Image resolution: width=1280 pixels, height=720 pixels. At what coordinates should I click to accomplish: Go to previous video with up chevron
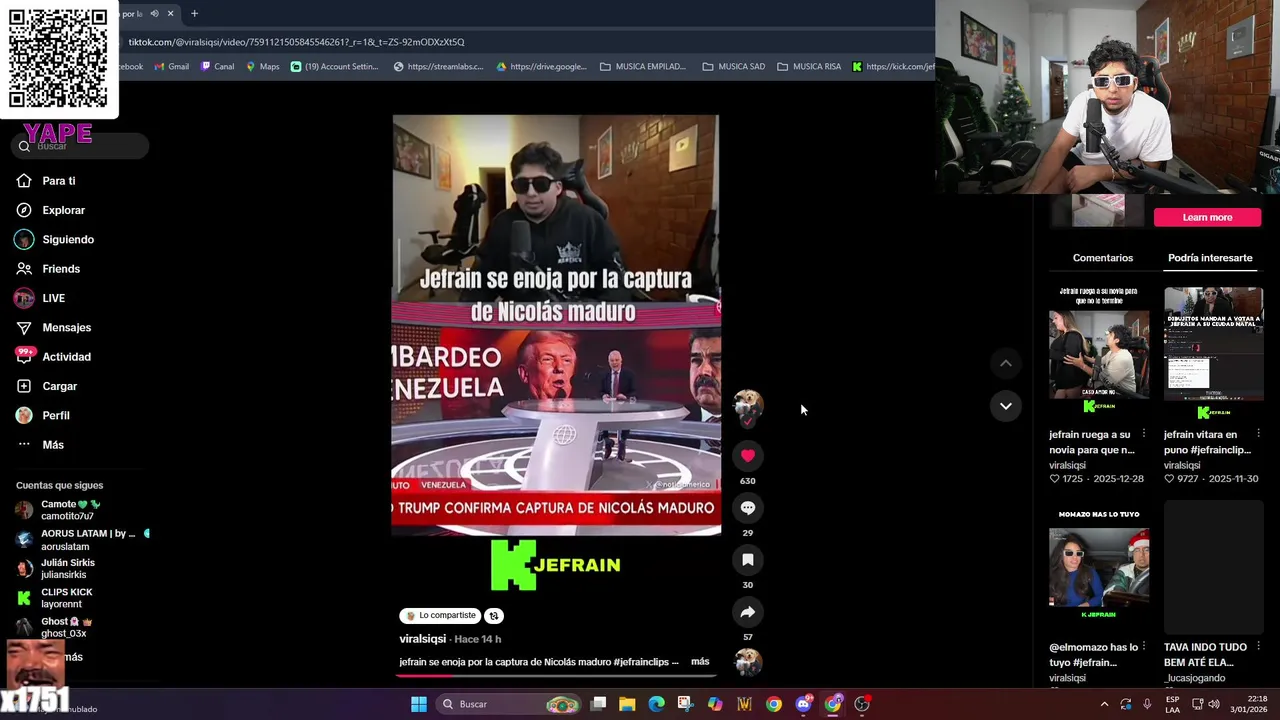click(x=1005, y=363)
